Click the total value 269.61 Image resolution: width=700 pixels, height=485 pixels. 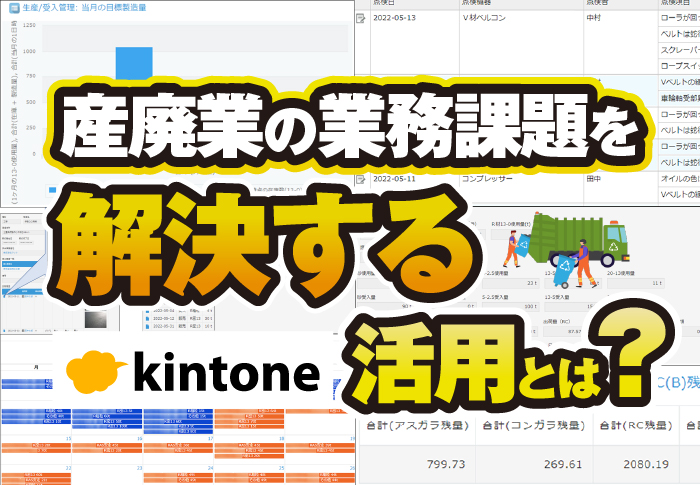(563, 464)
